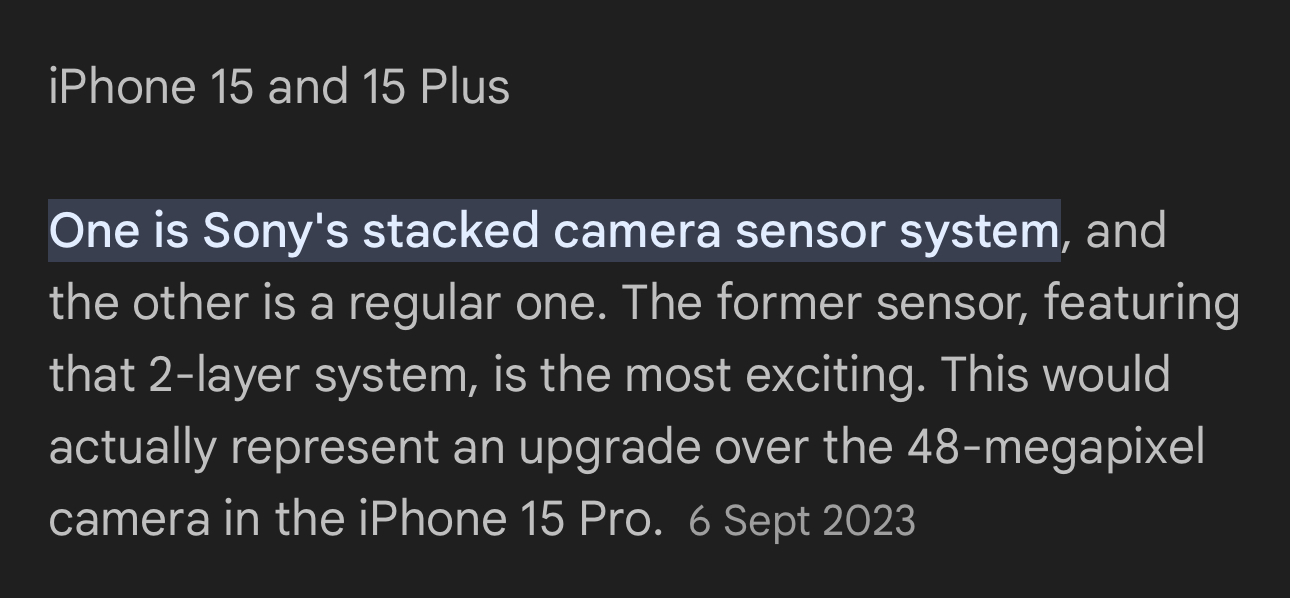Click 'Sony's' in the highlighted text
Image resolution: width=1290 pixels, height=598 pixels.
click(276, 232)
